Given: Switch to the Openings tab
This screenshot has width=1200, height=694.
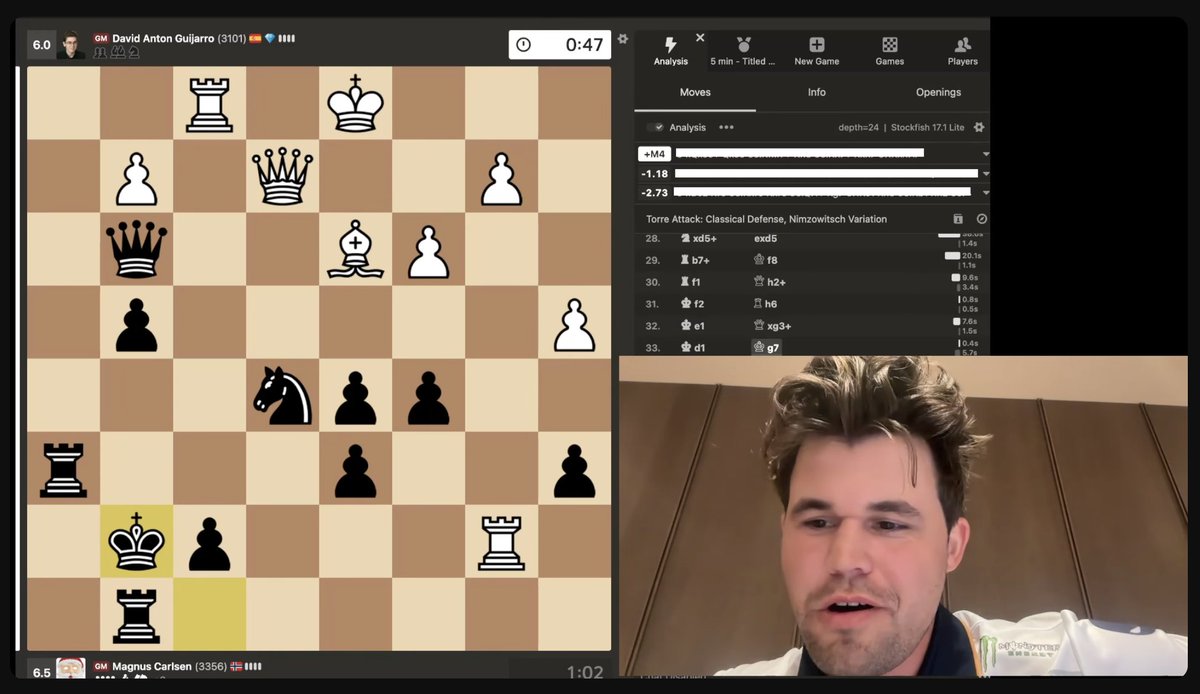Looking at the screenshot, I should pyautogui.click(x=938, y=92).
